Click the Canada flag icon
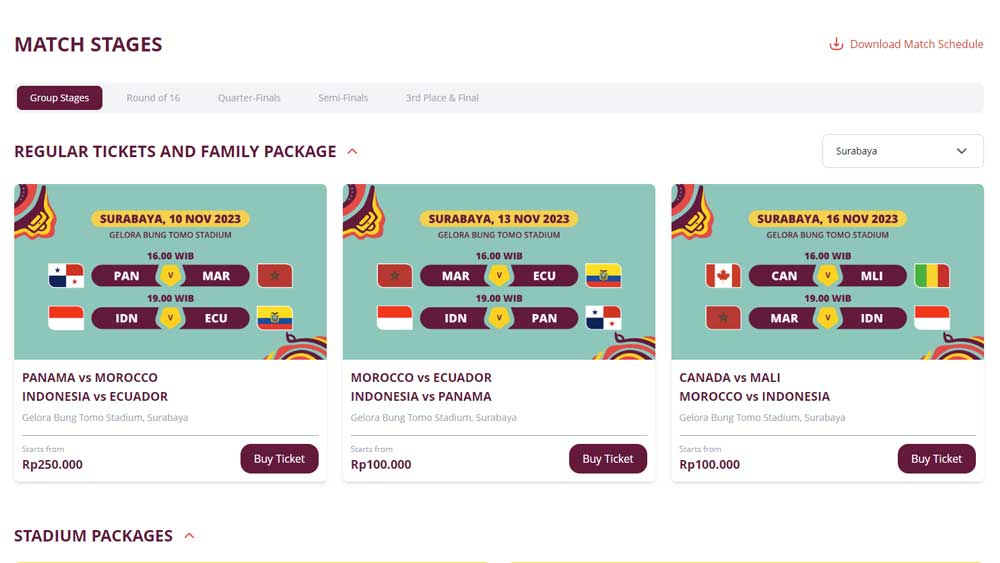The image size is (1000, 563). pos(722,276)
